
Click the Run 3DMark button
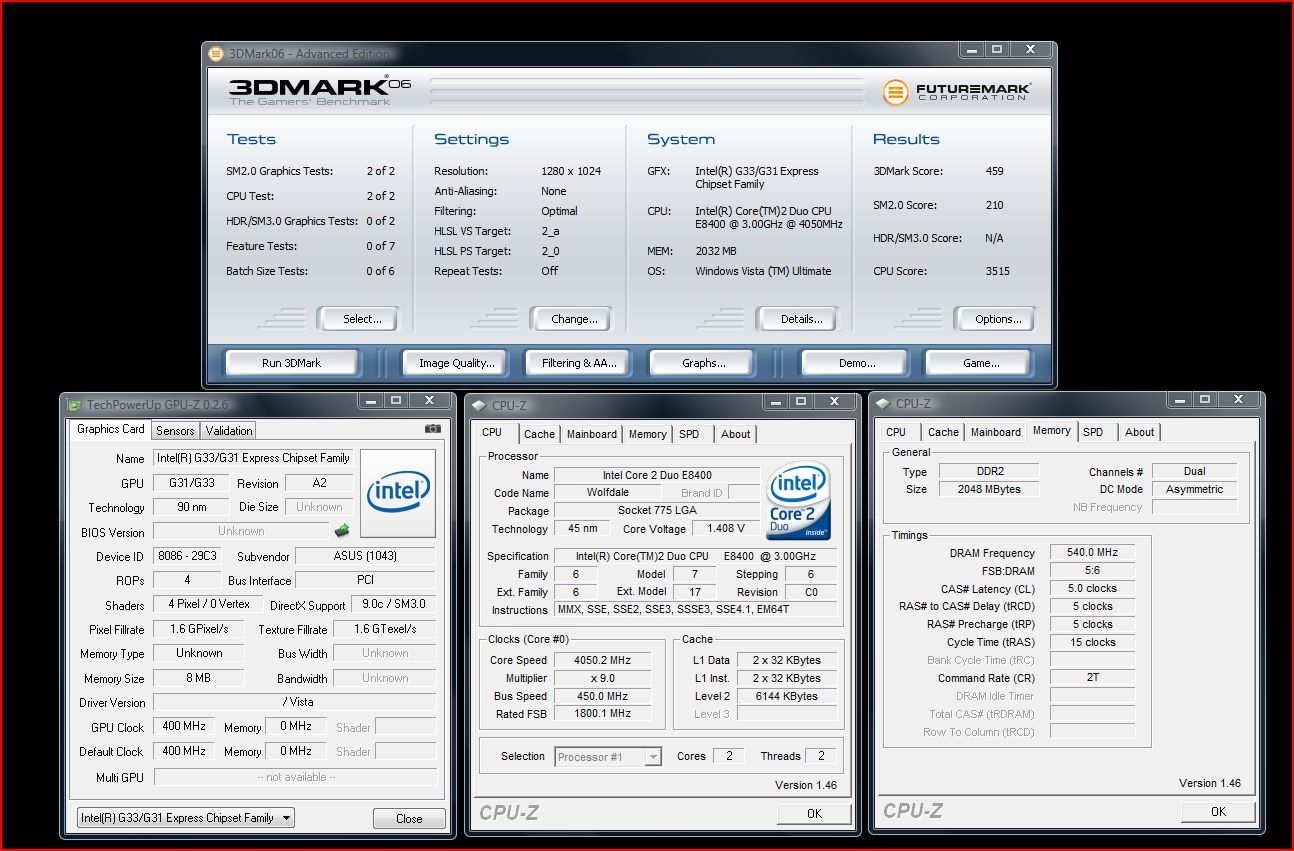[291, 363]
